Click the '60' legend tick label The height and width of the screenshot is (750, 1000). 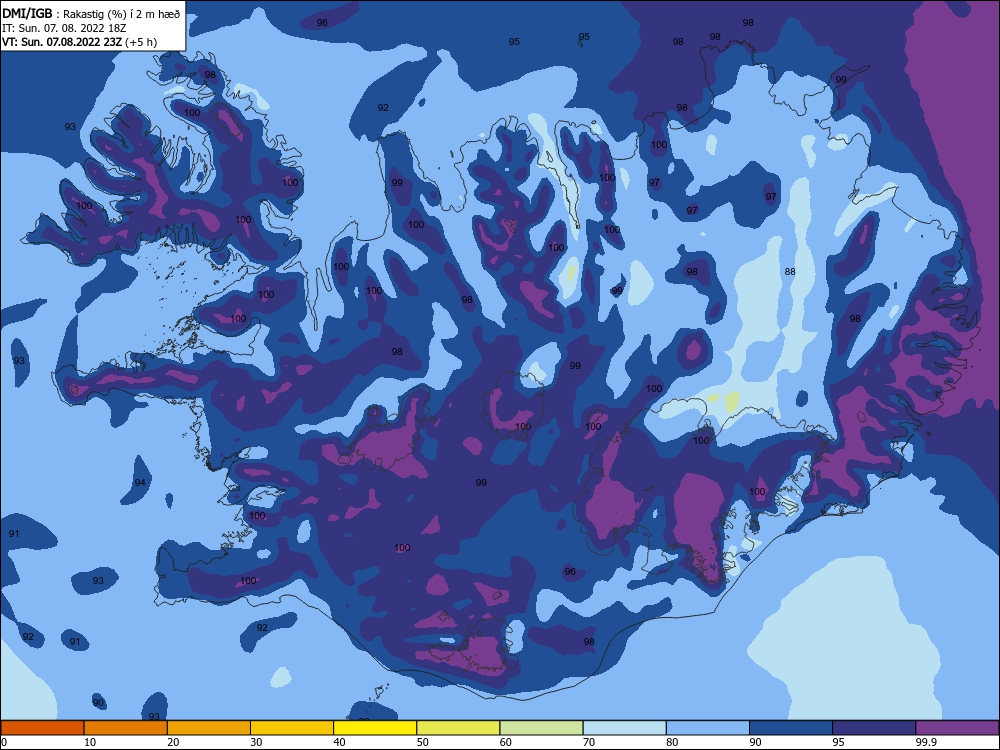tap(506, 742)
